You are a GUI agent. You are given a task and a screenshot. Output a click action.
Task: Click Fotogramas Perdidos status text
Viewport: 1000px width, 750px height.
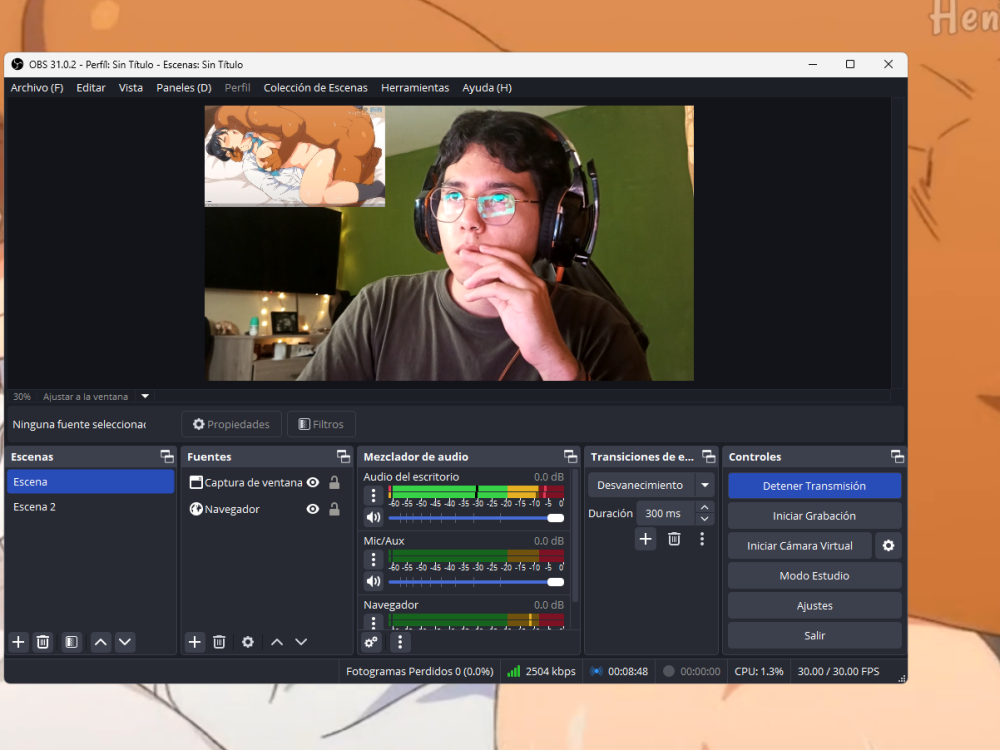420,671
